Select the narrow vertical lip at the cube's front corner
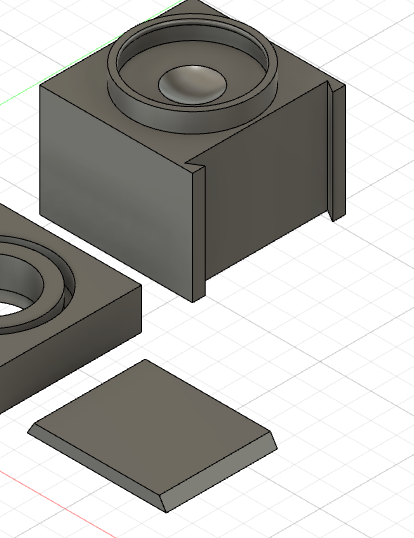 click(x=199, y=233)
